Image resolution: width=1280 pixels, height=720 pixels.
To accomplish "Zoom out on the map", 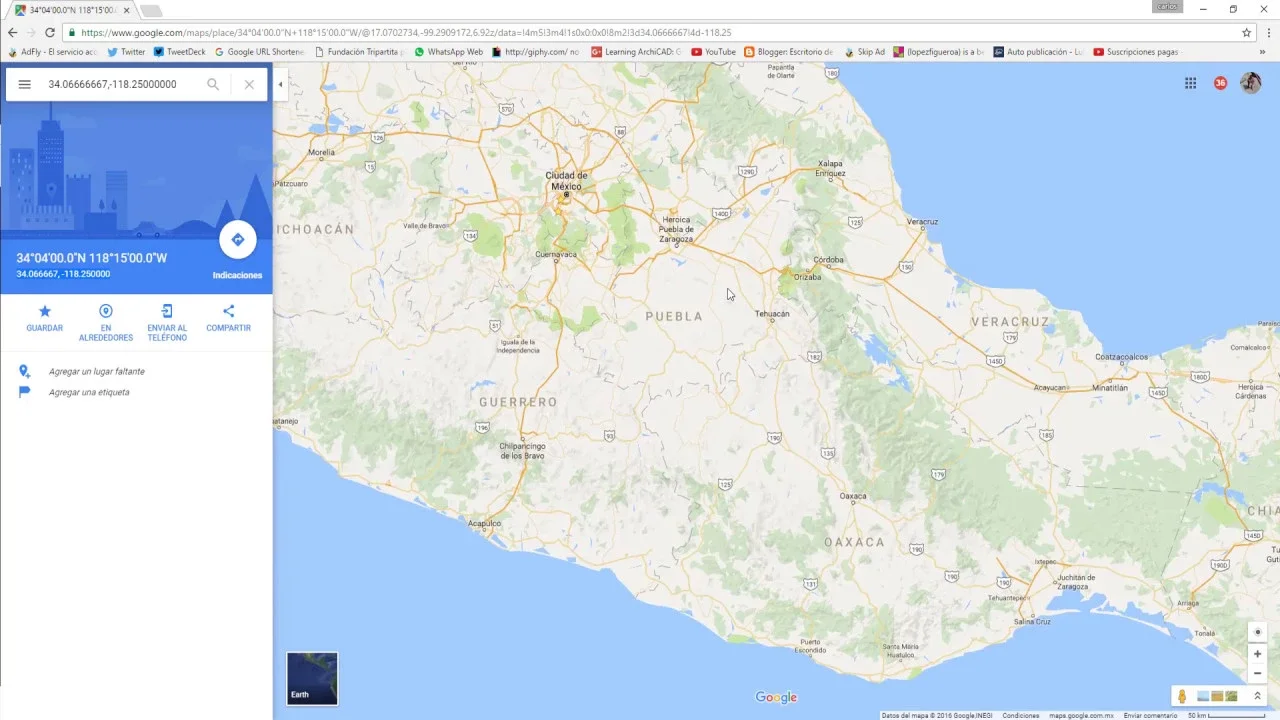I will (1258, 673).
